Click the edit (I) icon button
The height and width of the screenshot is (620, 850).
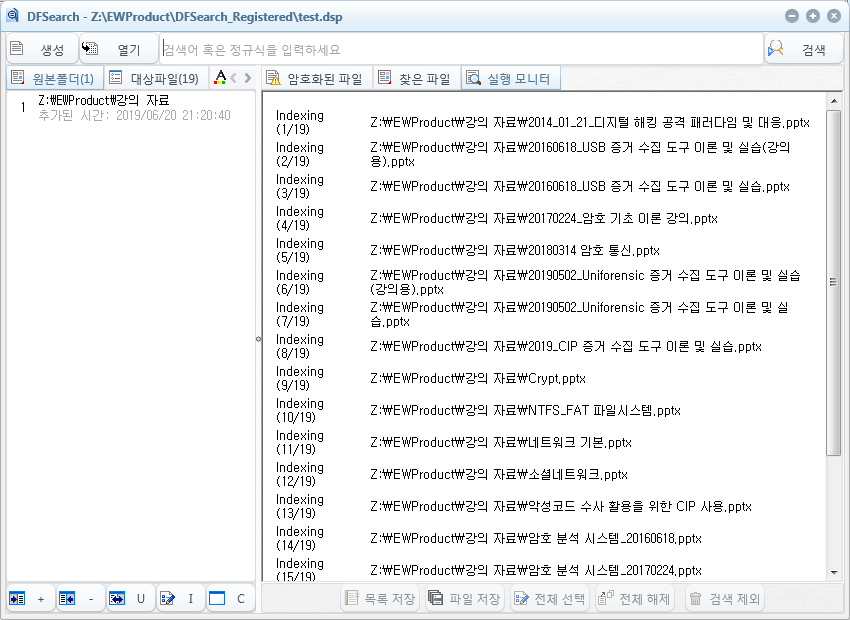click(181, 598)
